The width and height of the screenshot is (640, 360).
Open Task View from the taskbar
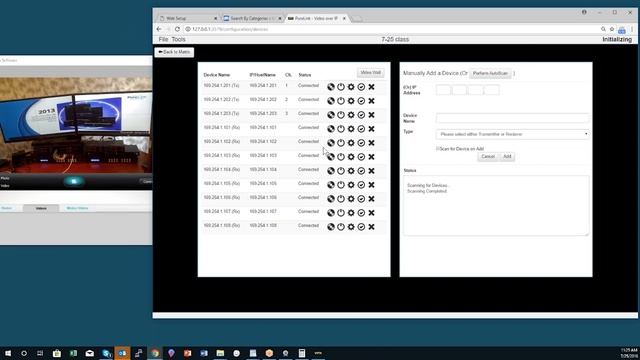coord(40,353)
